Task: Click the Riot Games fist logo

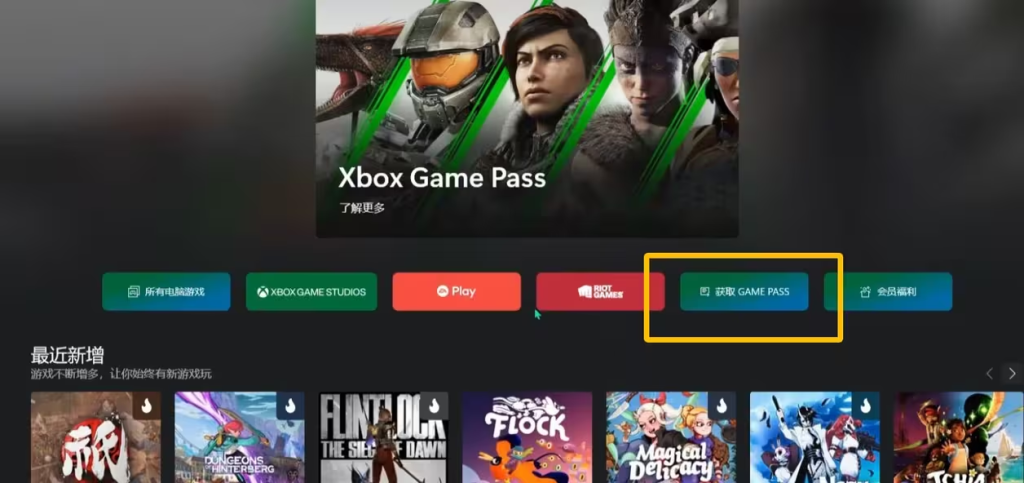Action: pos(584,292)
